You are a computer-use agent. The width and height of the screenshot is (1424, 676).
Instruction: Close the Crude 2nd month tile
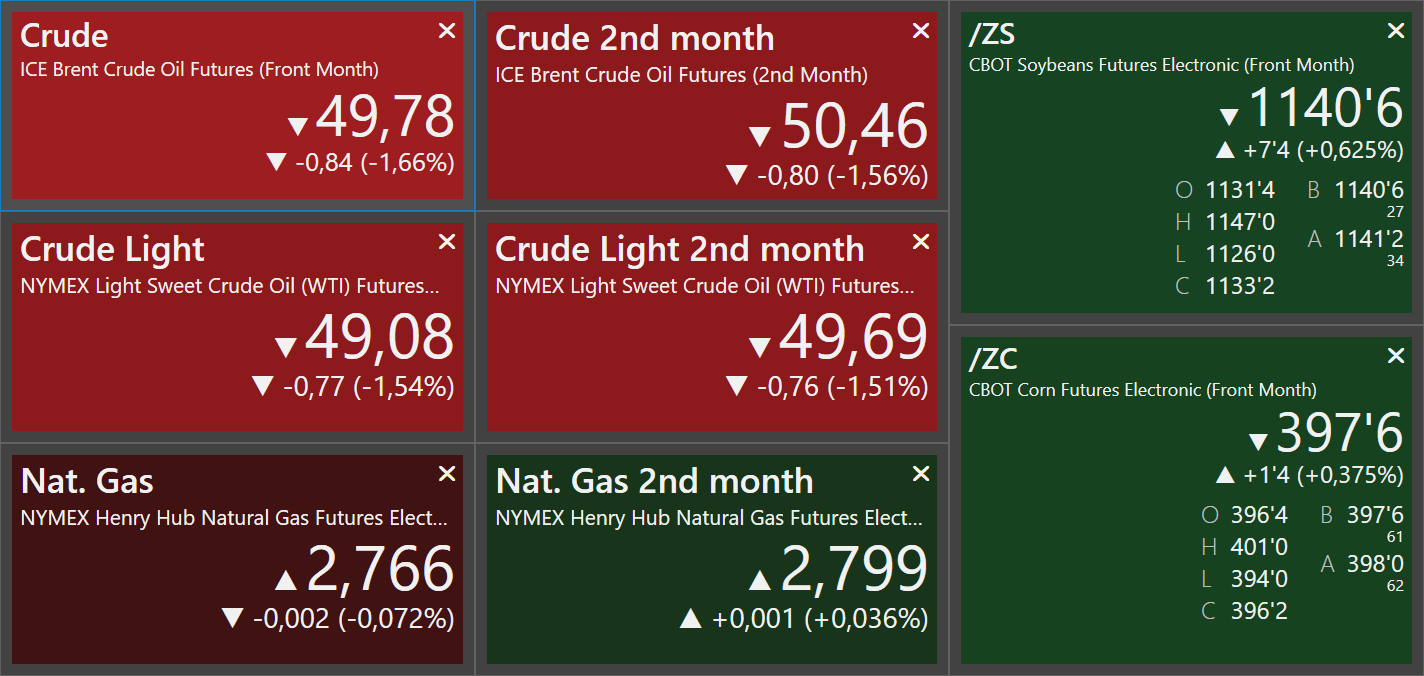[x=921, y=31]
